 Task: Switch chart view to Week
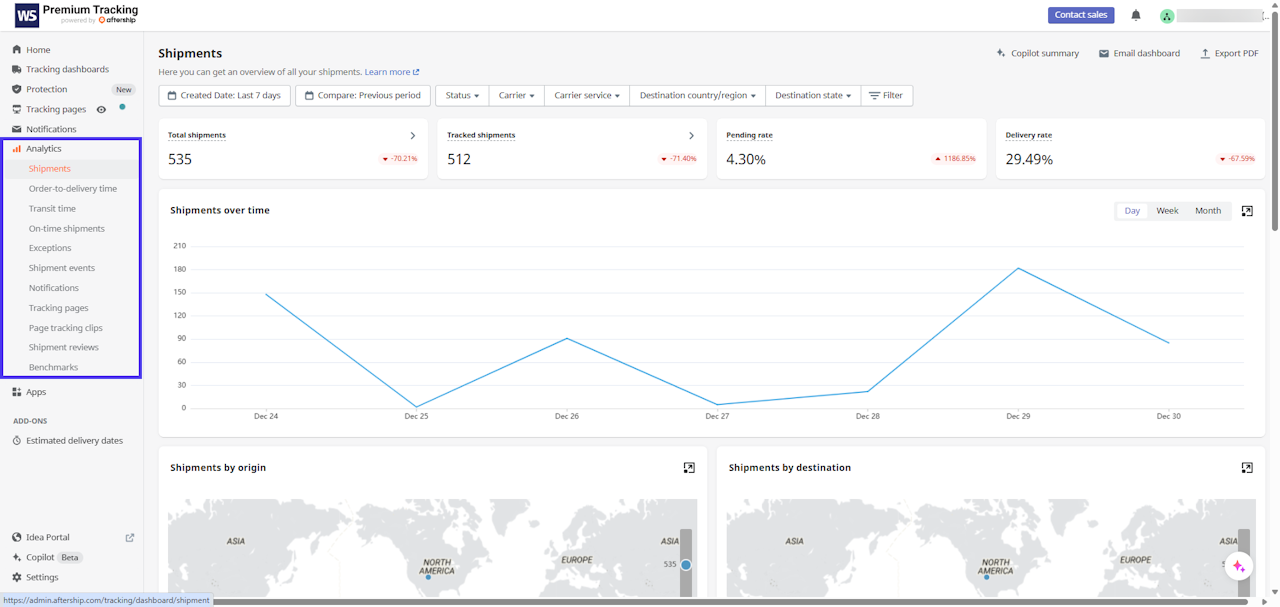pyautogui.click(x=1167, y=211)
